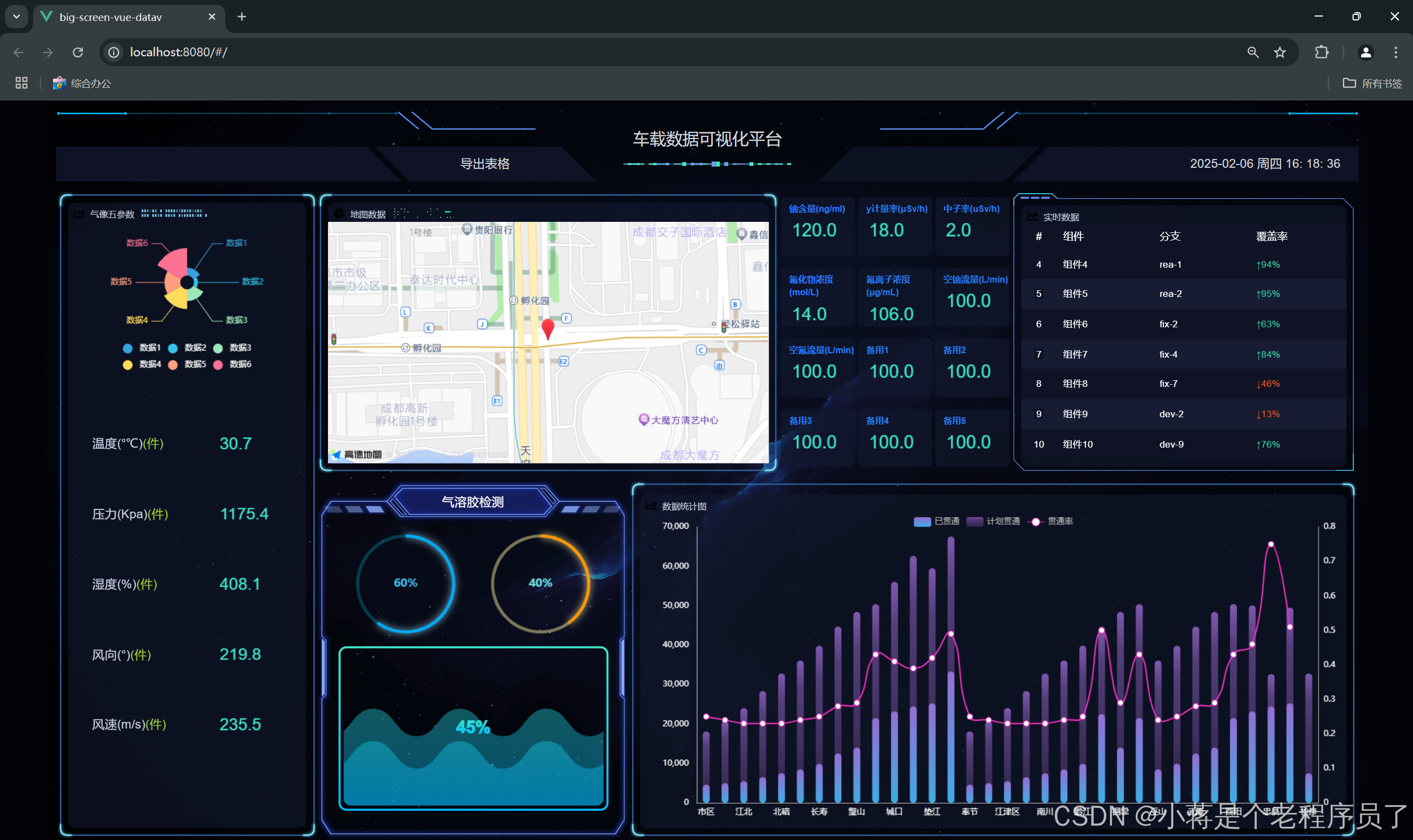Open Chrome three-dot menu

[1395, 52]
